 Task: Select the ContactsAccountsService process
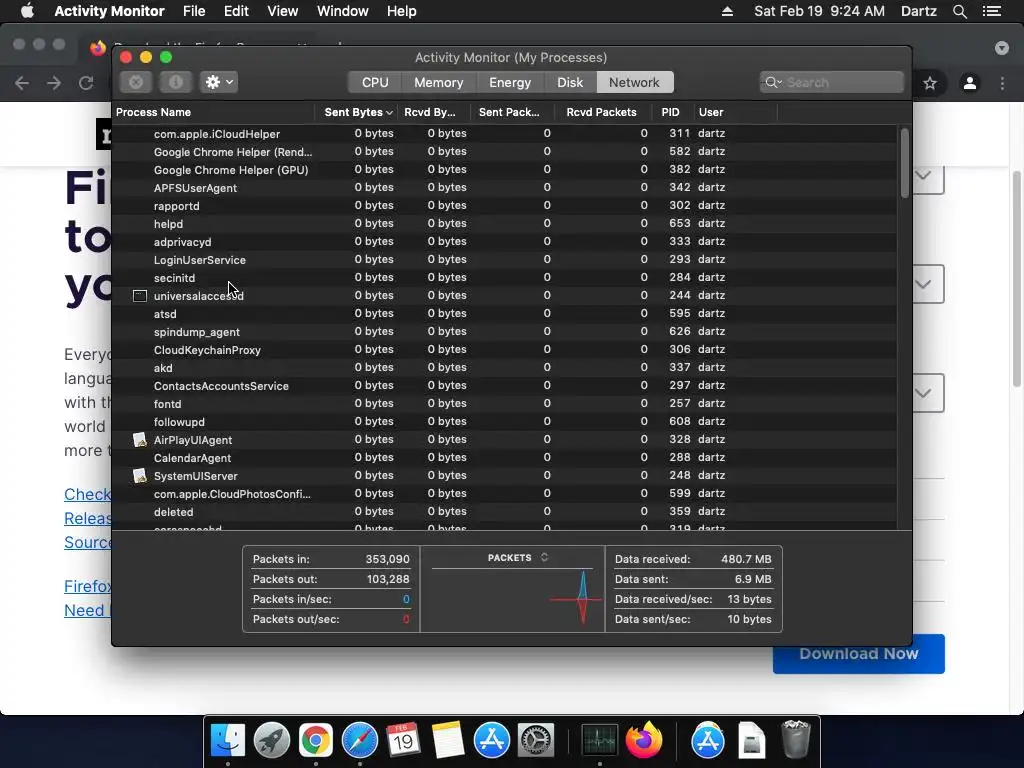[504, 385]
